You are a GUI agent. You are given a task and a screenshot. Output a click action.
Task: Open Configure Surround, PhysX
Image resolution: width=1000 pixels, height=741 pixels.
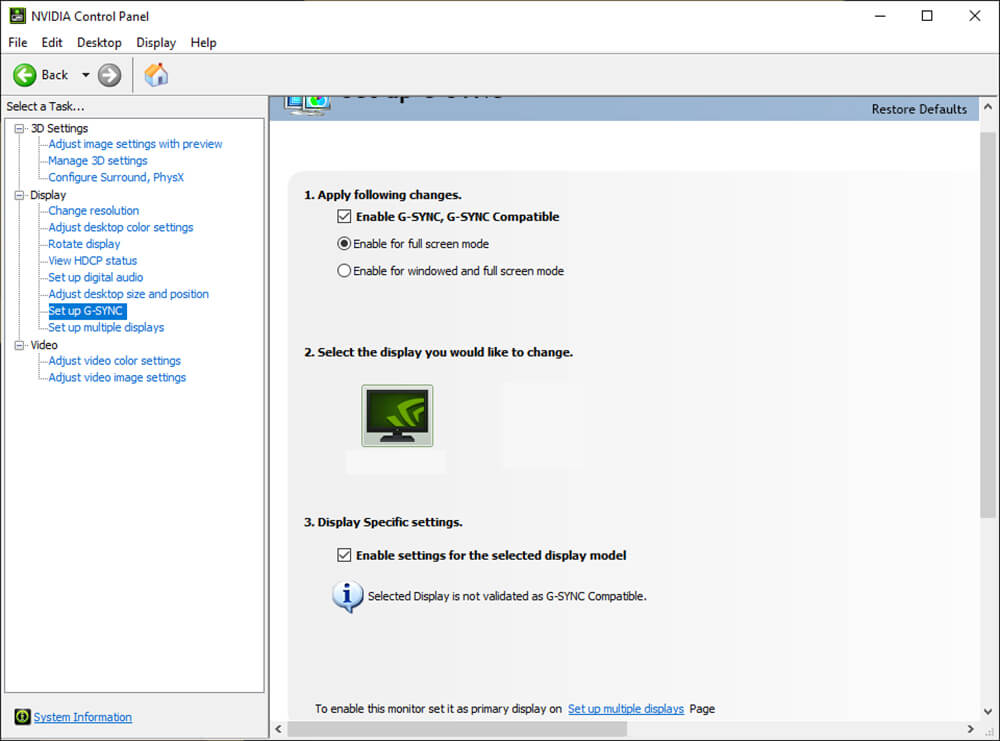click(116, 177)
